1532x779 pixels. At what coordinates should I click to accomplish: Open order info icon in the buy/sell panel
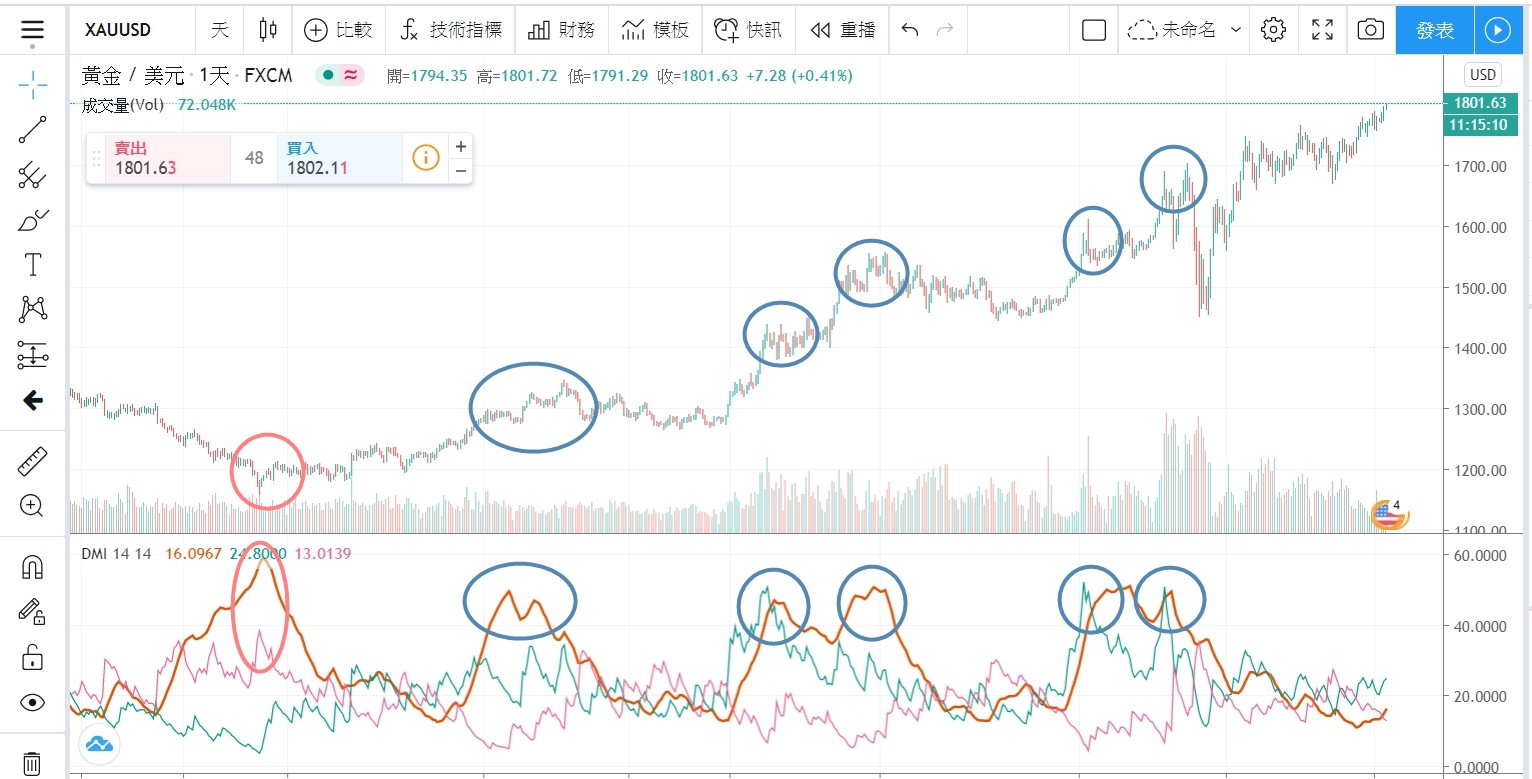click(425, 157)
